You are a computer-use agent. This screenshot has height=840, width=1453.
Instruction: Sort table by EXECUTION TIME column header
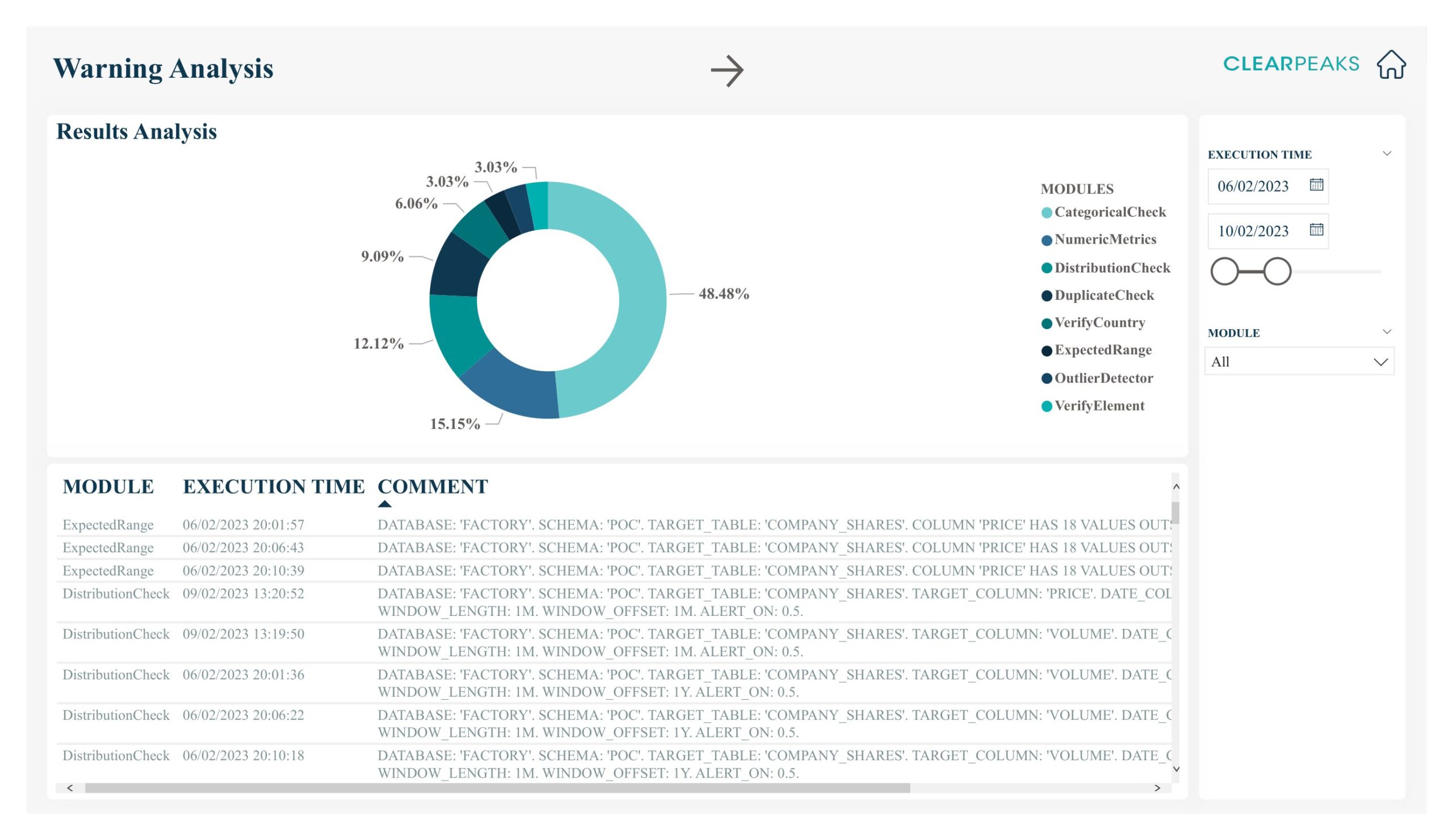pos(274,486)
